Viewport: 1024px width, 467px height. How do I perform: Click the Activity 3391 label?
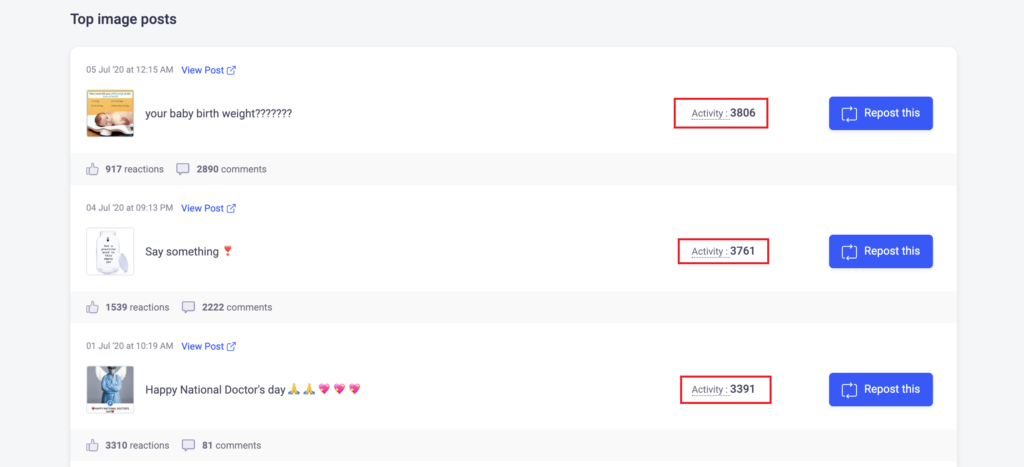tap(724, 389)
